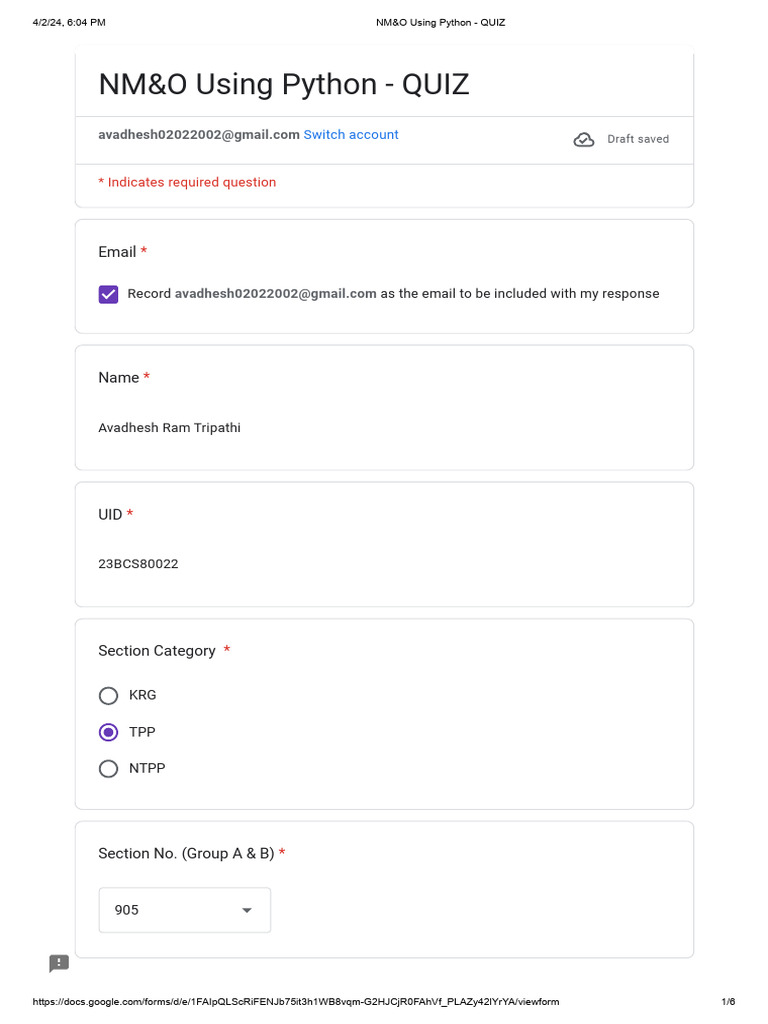Click the Google Forms URL in the footer

(296, 1002)
